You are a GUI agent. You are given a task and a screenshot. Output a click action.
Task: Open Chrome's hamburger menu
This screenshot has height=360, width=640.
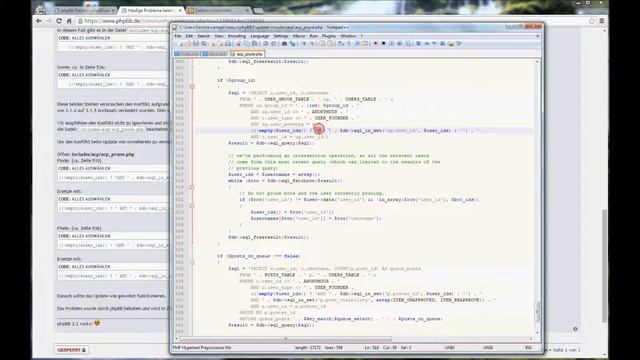602,21
